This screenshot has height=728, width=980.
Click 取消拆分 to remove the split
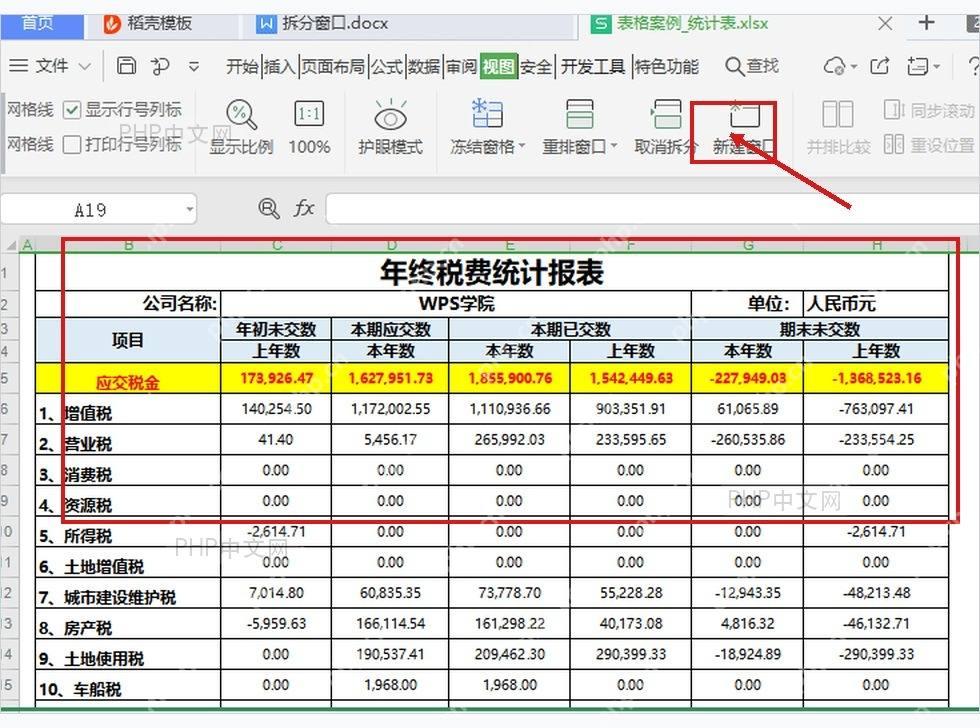(x=666, y=127)
